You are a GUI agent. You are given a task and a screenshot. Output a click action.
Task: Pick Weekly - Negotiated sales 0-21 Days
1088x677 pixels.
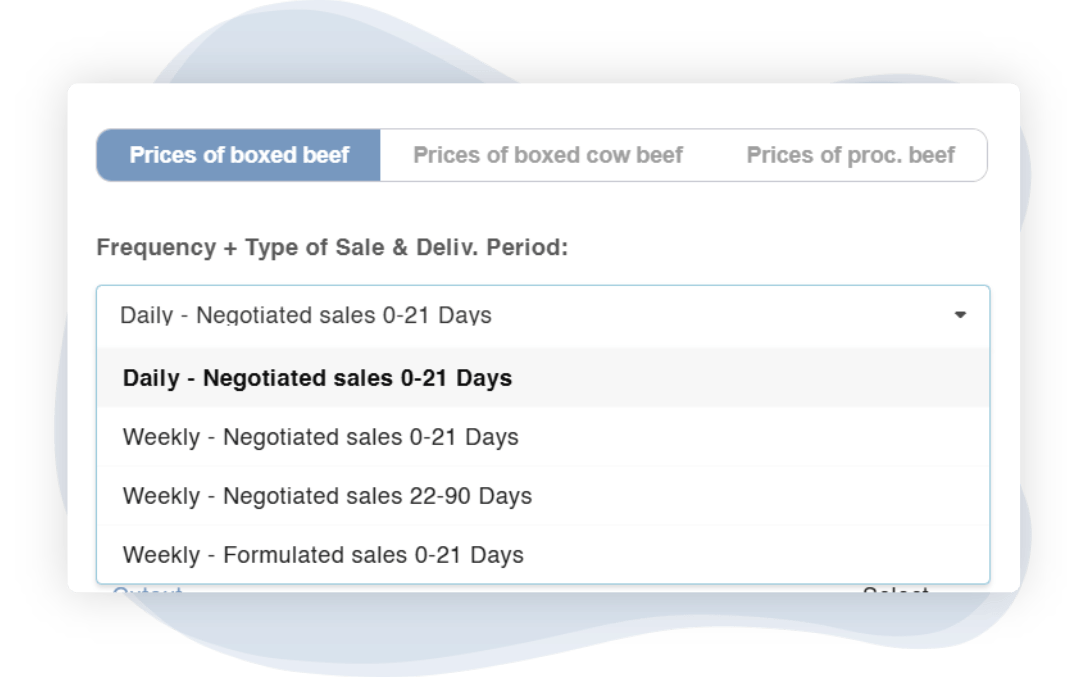point(320,437)
